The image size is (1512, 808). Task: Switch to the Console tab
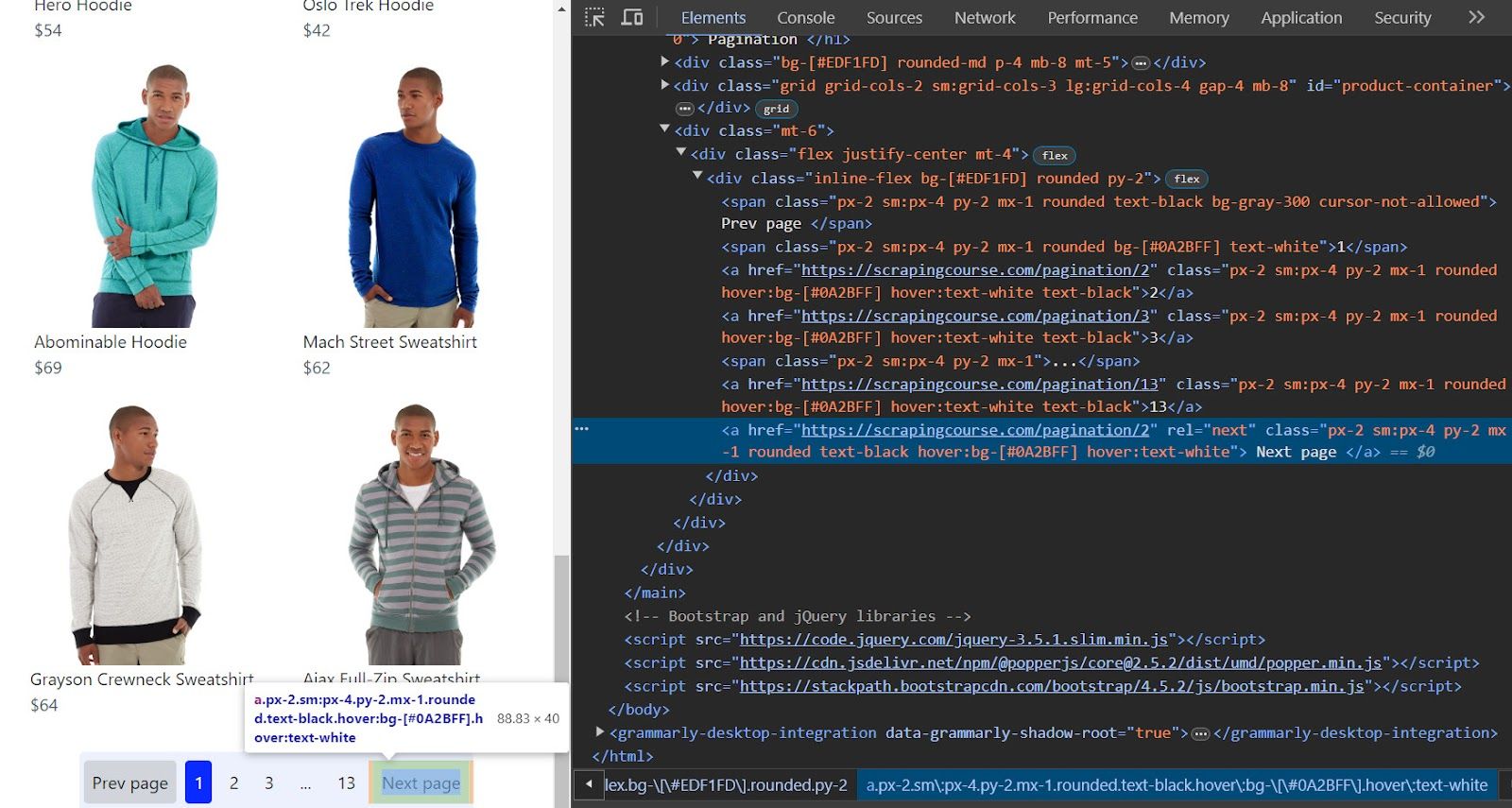coord(805,17)
